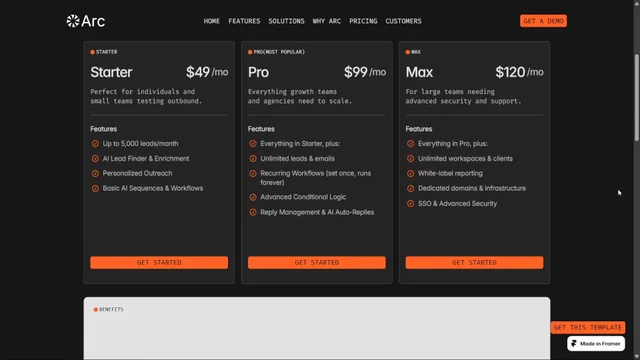Click check icon for Up to 5,000 leads/month
This screenshot has width=640, height=360.
click(95, 144)
